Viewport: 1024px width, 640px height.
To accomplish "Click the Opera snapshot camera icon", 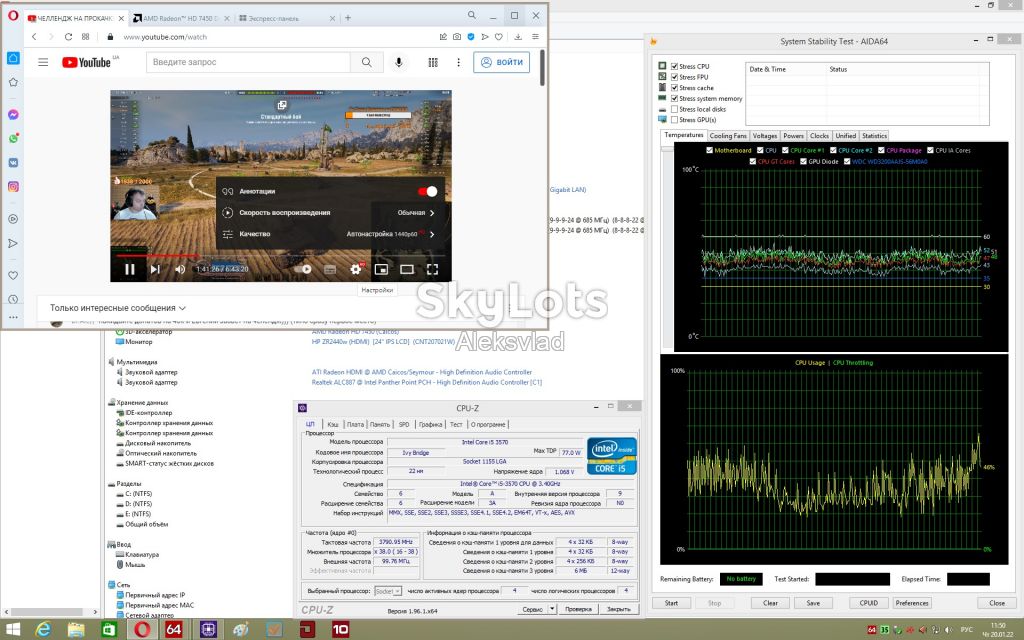I will click(x=457, y=37).
